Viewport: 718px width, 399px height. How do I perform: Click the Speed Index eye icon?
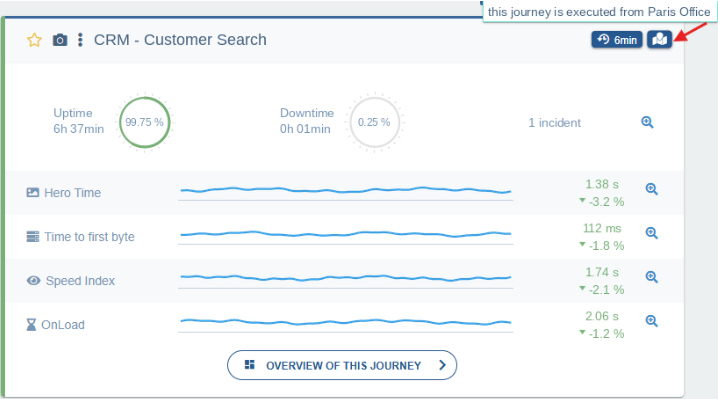coord(33,280)
